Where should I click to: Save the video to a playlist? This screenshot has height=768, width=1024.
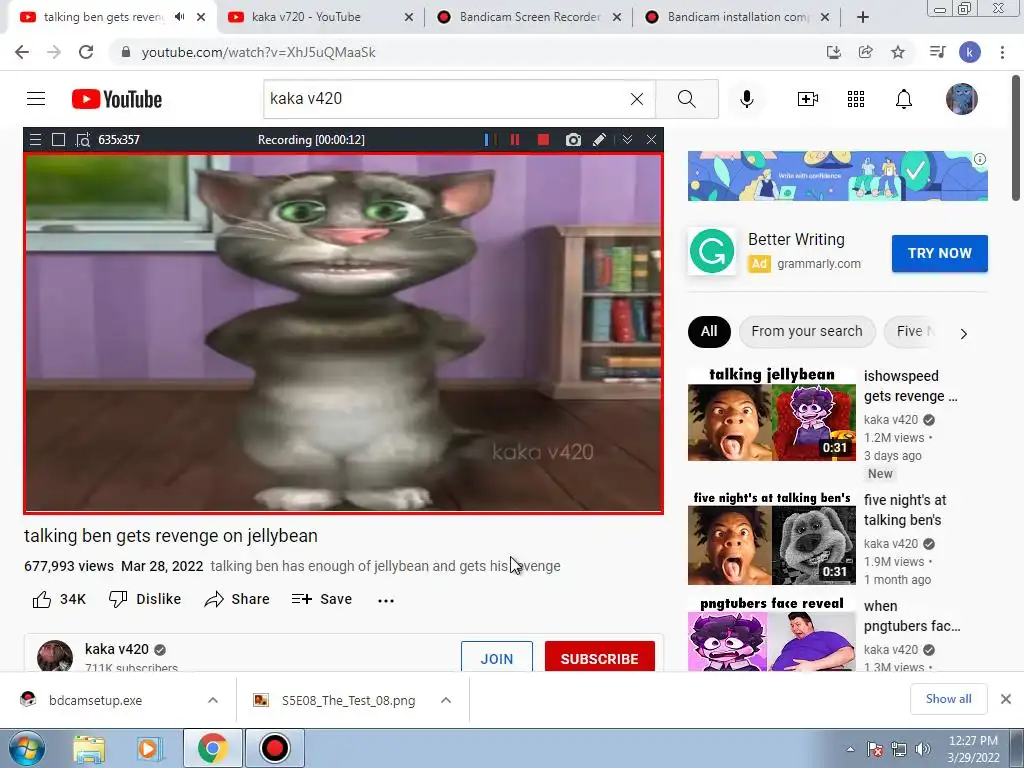322,599
